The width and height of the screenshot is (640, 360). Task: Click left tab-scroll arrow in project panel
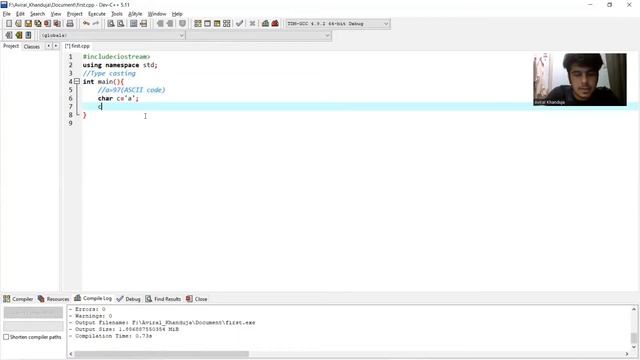click(x=48, y=46)
